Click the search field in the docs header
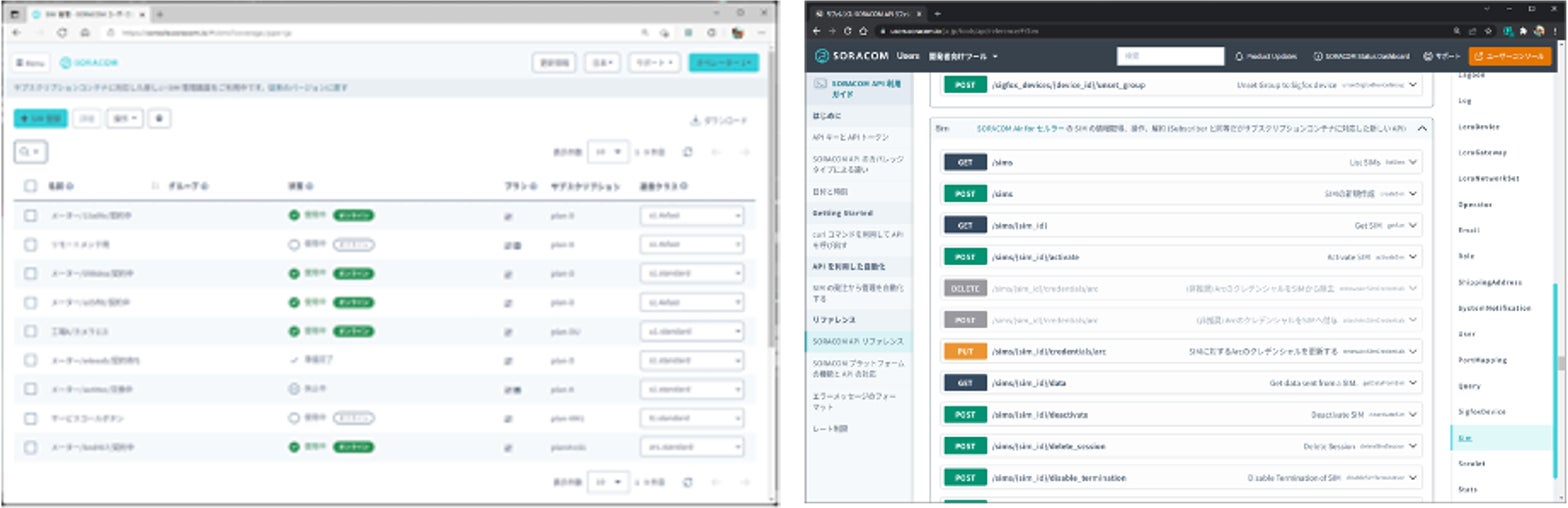 (1169, 56)
